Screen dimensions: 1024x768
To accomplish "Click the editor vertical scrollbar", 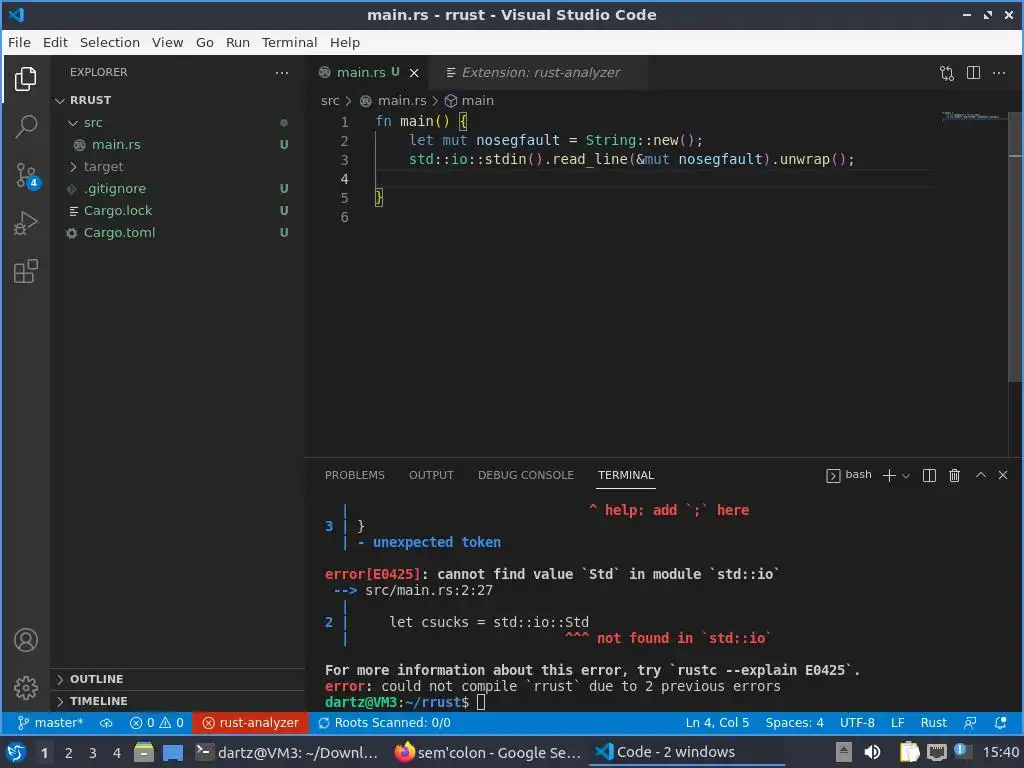I will click(x=1014, y=248).
